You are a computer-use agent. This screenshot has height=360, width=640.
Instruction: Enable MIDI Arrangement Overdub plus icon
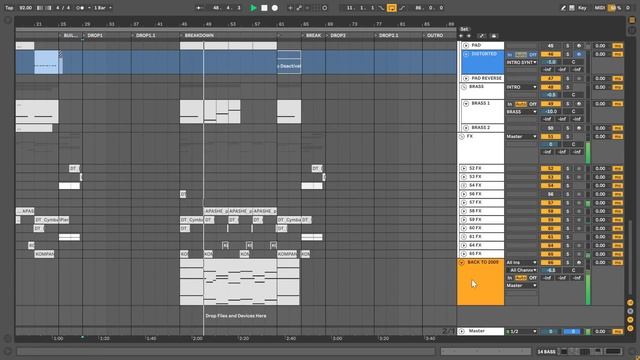(290, 8)
